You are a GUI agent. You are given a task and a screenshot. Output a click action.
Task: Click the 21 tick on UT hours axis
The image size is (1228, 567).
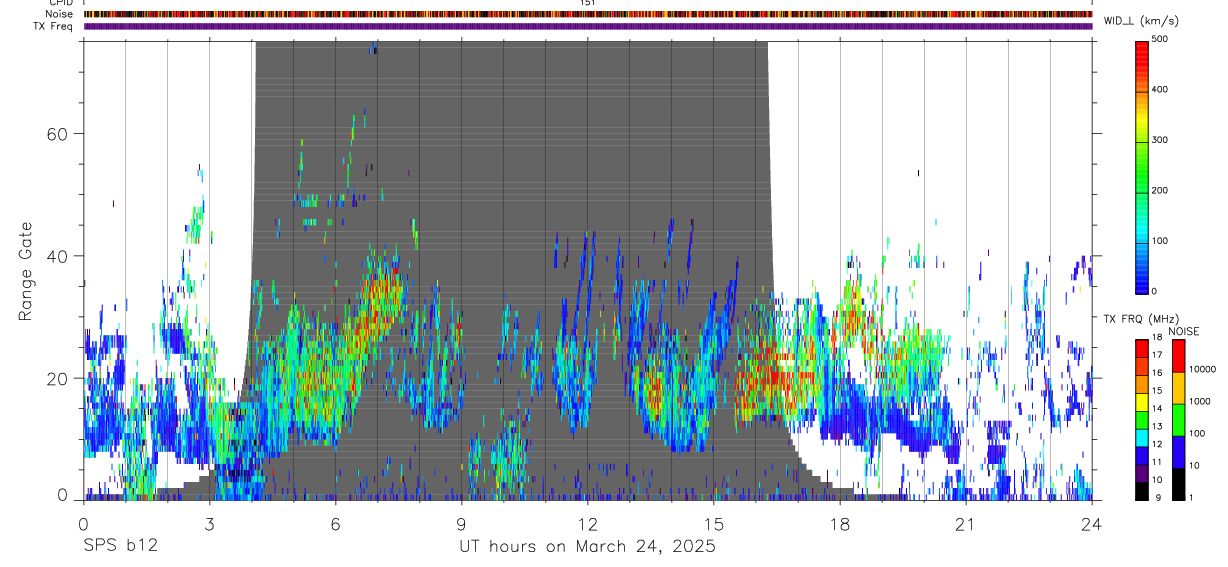pyautogui.click(x=966, y=523)
